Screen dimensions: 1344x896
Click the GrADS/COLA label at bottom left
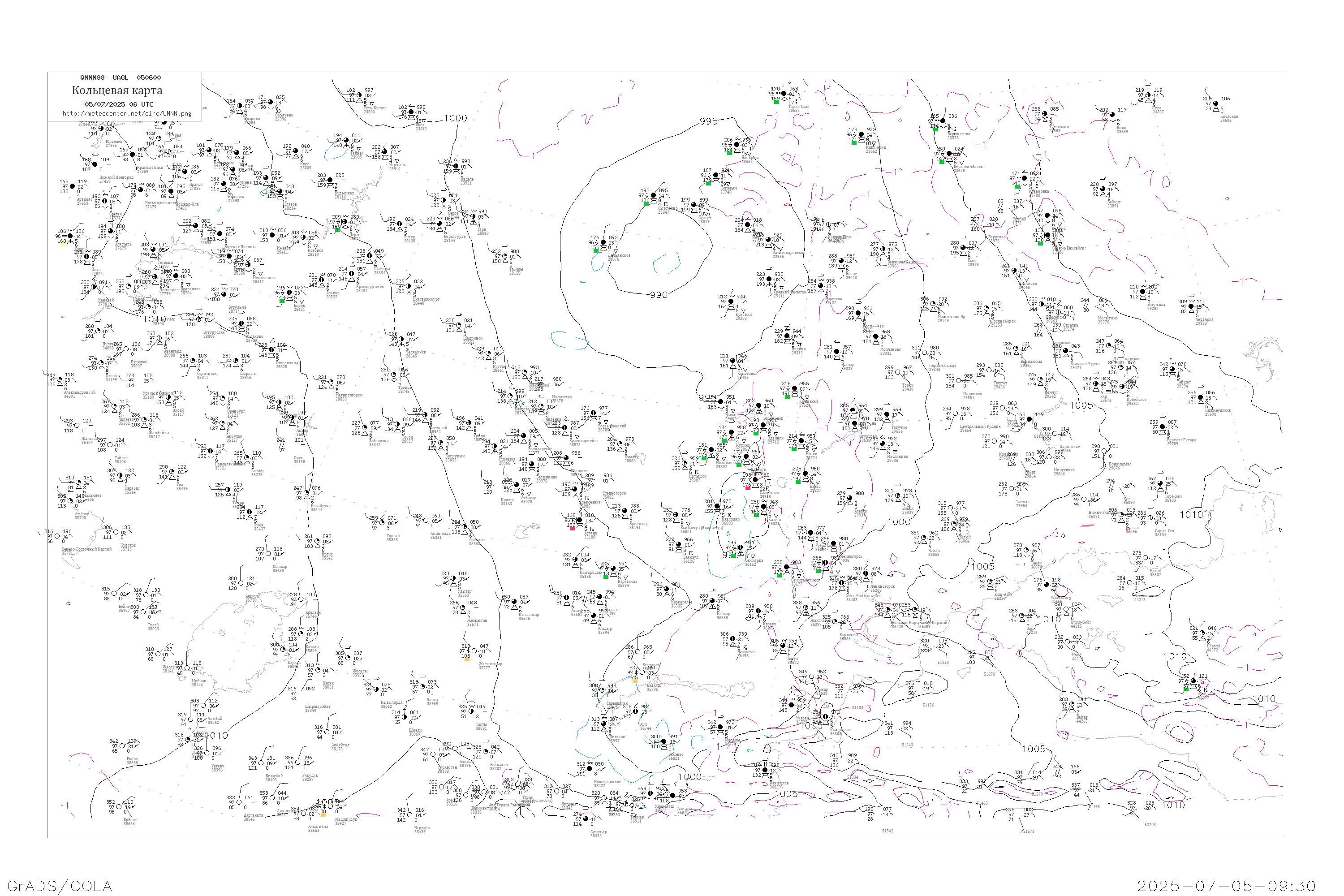[x=60, y=886]
